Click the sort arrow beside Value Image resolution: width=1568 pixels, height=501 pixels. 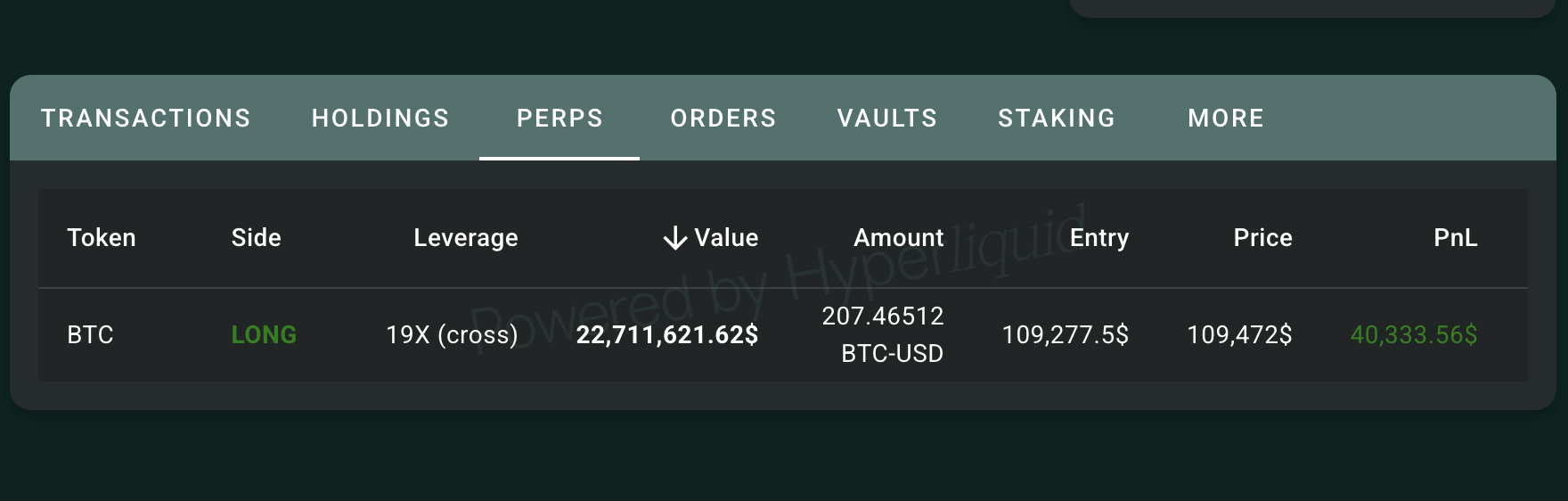click(x=674, y=238)
